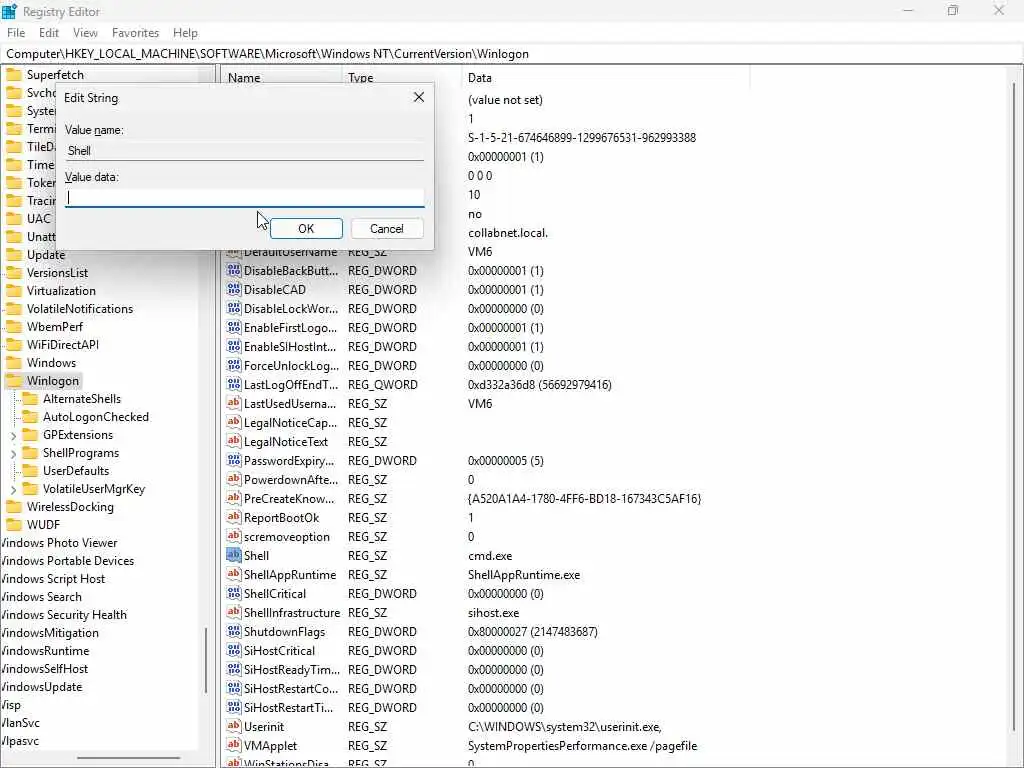This screenshot has width=1024, height=768.
Task: Select the ShellAppRuntime value icon
Action: (233, 574)
